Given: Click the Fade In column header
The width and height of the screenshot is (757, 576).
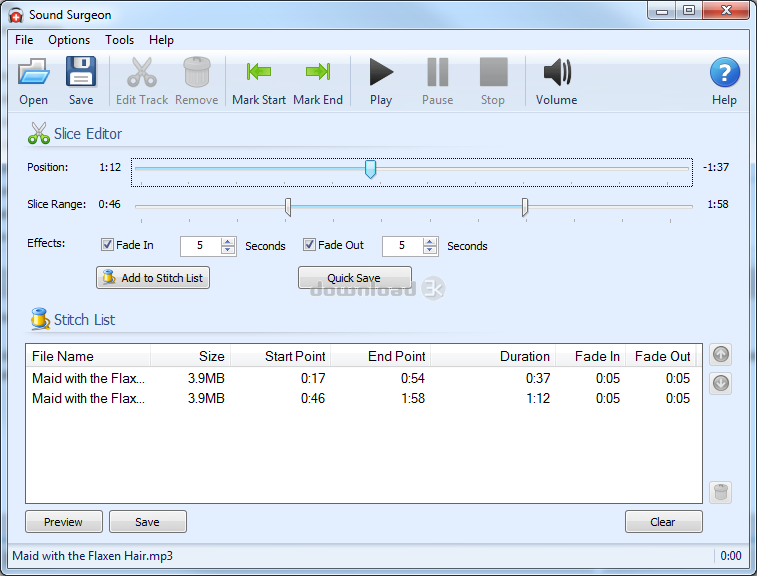Looking at the screenshot, I should (x=590, y=356).
